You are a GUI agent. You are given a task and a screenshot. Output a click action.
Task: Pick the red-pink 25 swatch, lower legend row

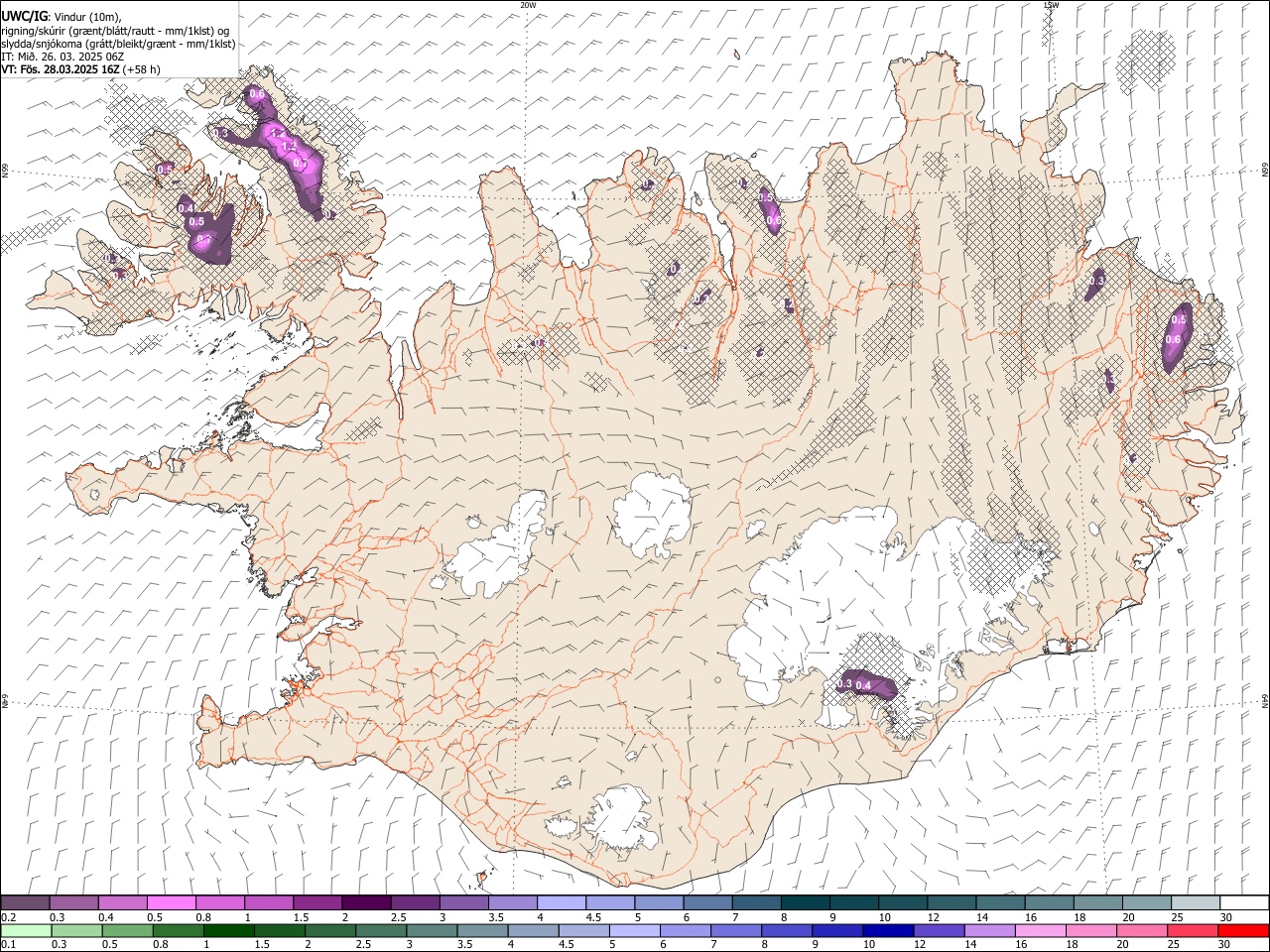point(1192,930)
